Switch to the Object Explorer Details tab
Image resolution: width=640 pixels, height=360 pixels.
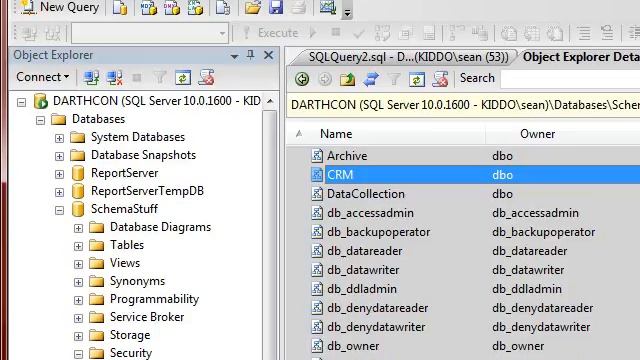tap(581, 57)
